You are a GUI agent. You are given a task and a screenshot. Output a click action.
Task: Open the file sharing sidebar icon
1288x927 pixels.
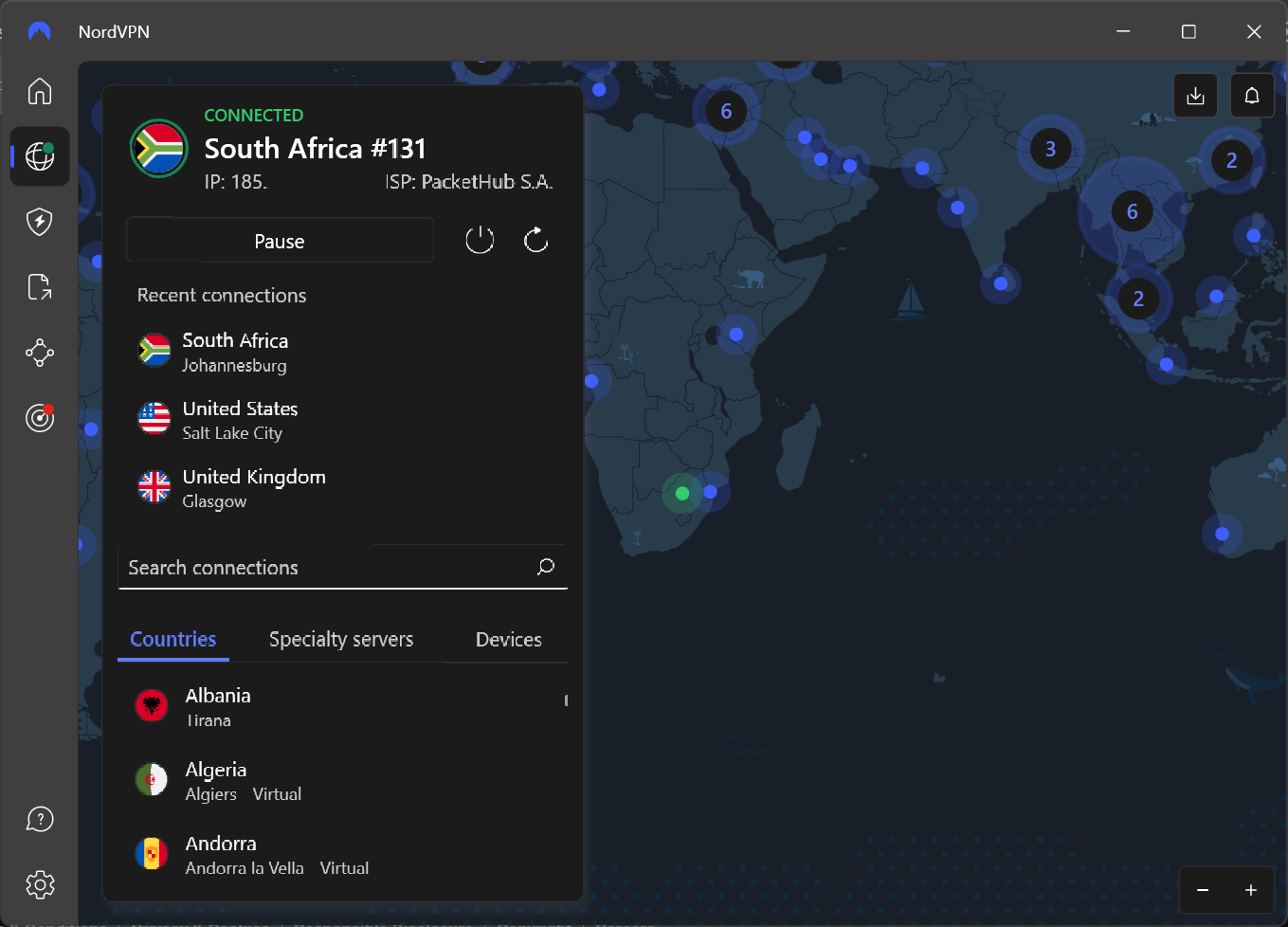[40, 287]
